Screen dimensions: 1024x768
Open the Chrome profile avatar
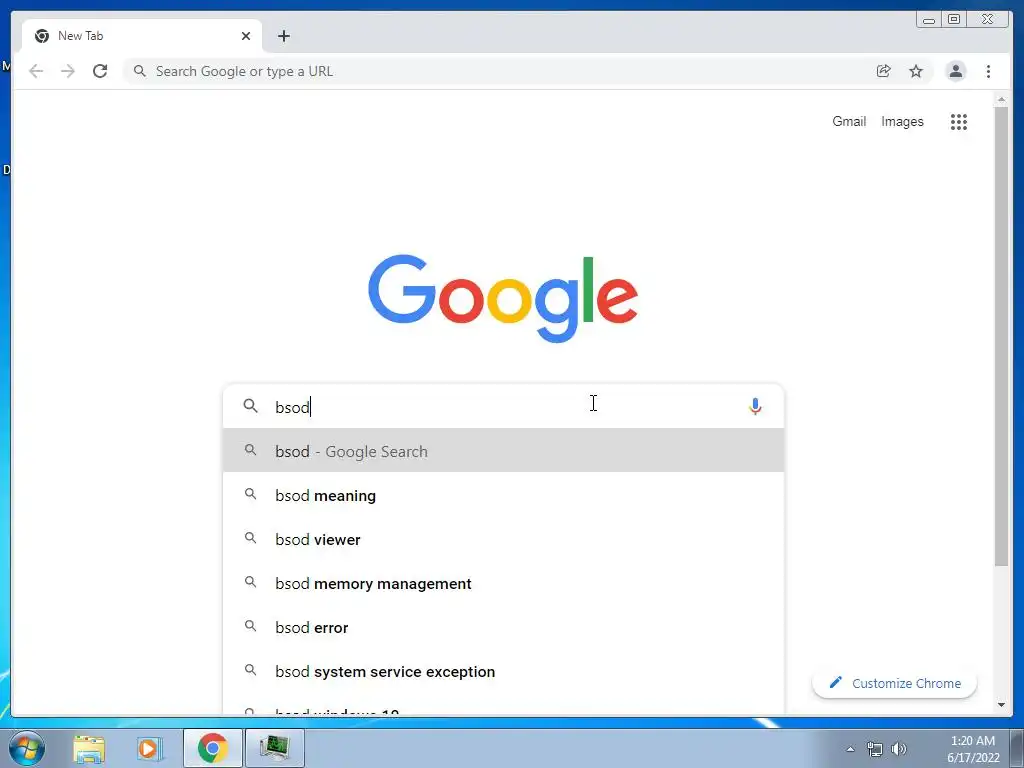coord(955,71)
